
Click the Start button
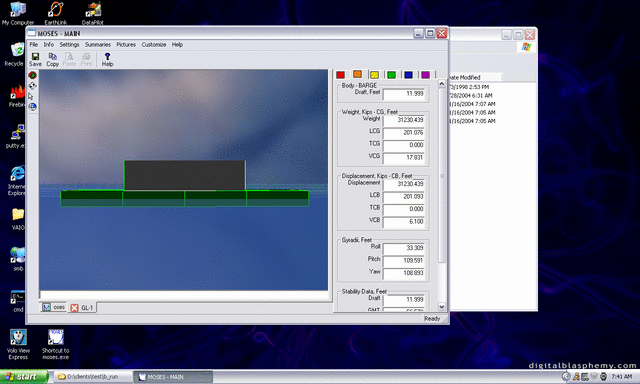pos(23,377)
